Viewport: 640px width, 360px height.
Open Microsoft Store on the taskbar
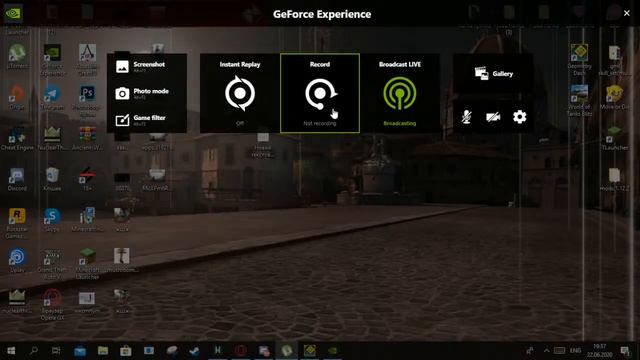tap(125, 351)
